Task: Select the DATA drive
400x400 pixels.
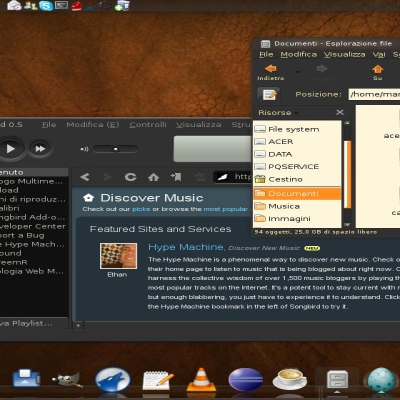Action: [x=297, y=154]
